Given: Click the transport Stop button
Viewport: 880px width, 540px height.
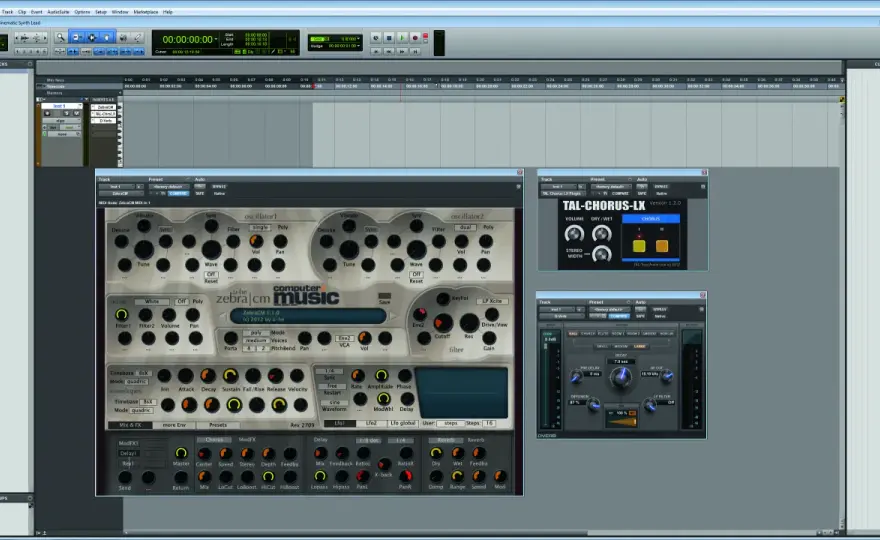Looking at the screenshot, I should (x=389, y=38).
